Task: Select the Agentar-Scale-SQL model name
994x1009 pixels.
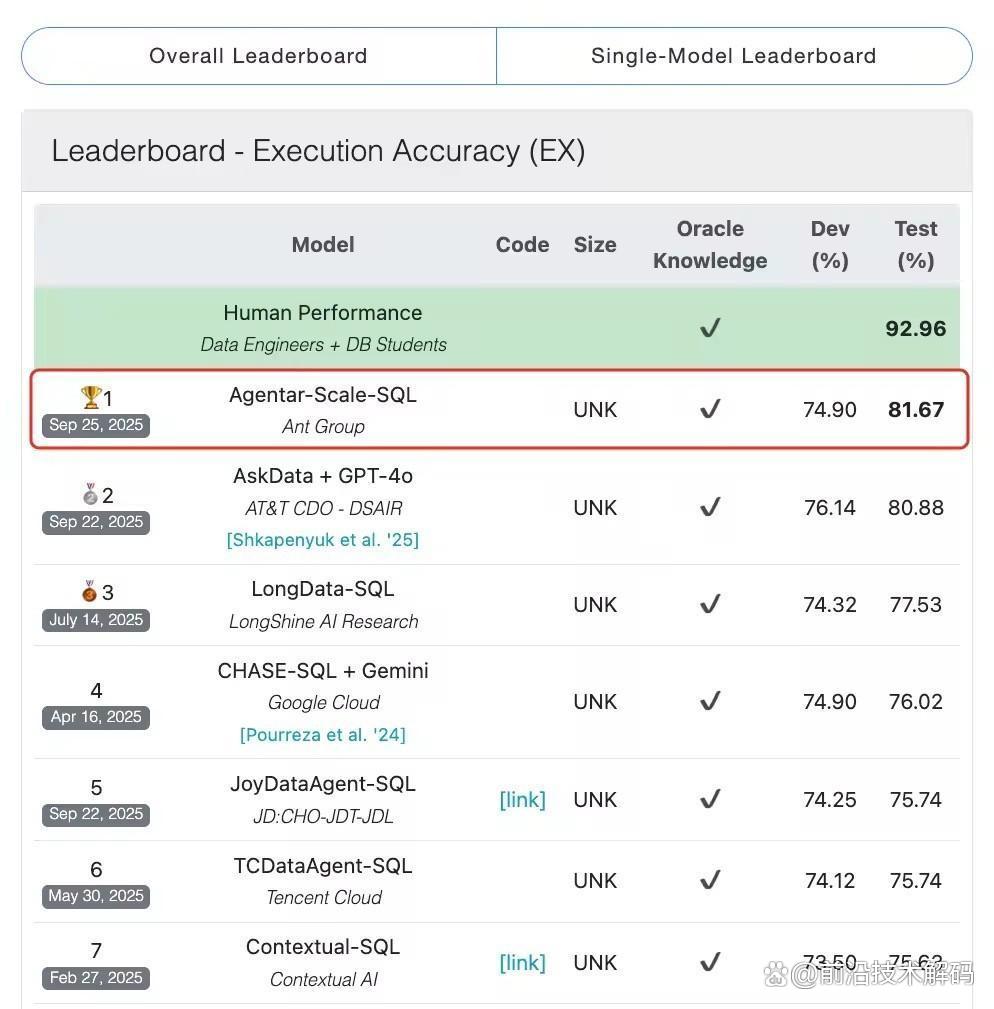Action: coord(322,395)
